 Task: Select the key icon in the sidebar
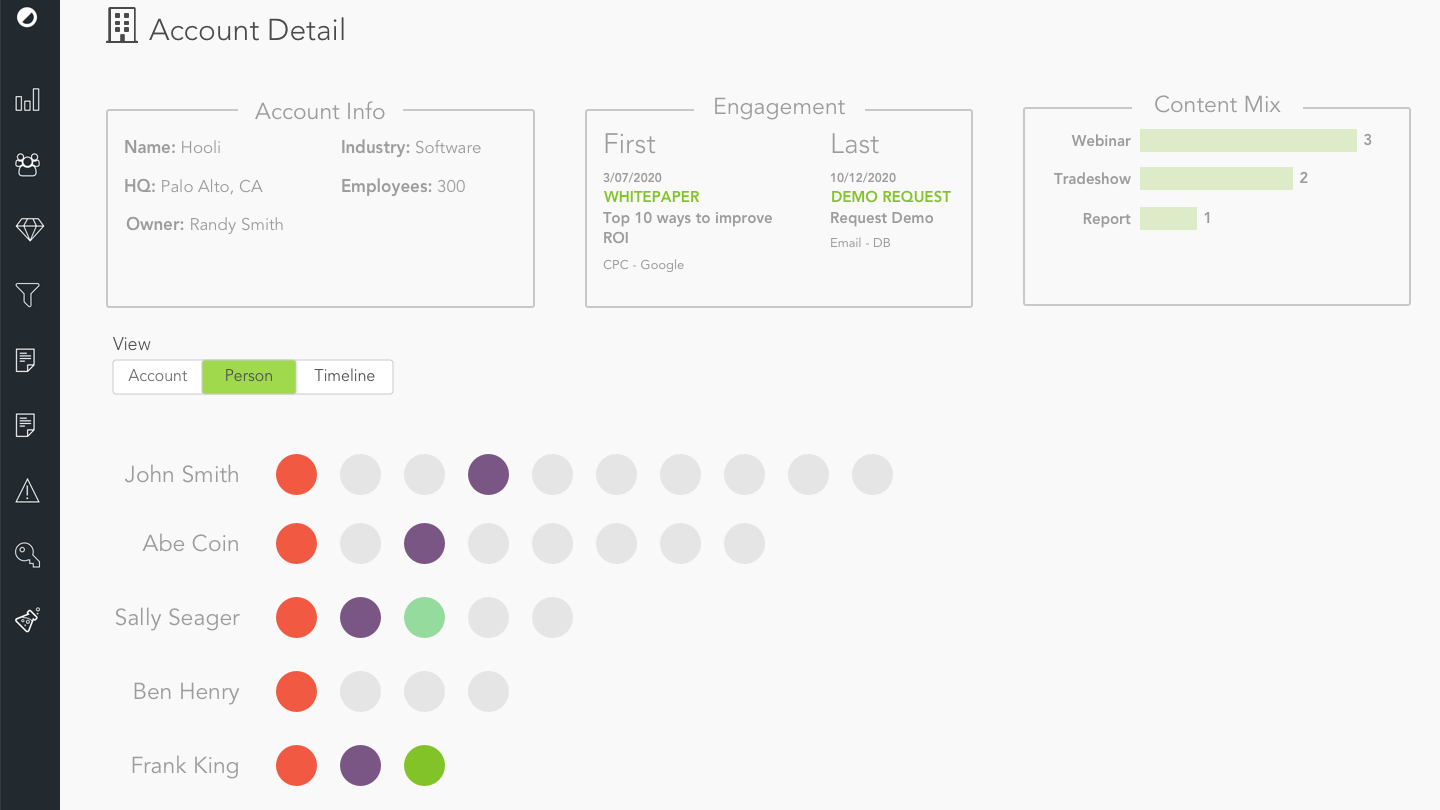(30, 555)
